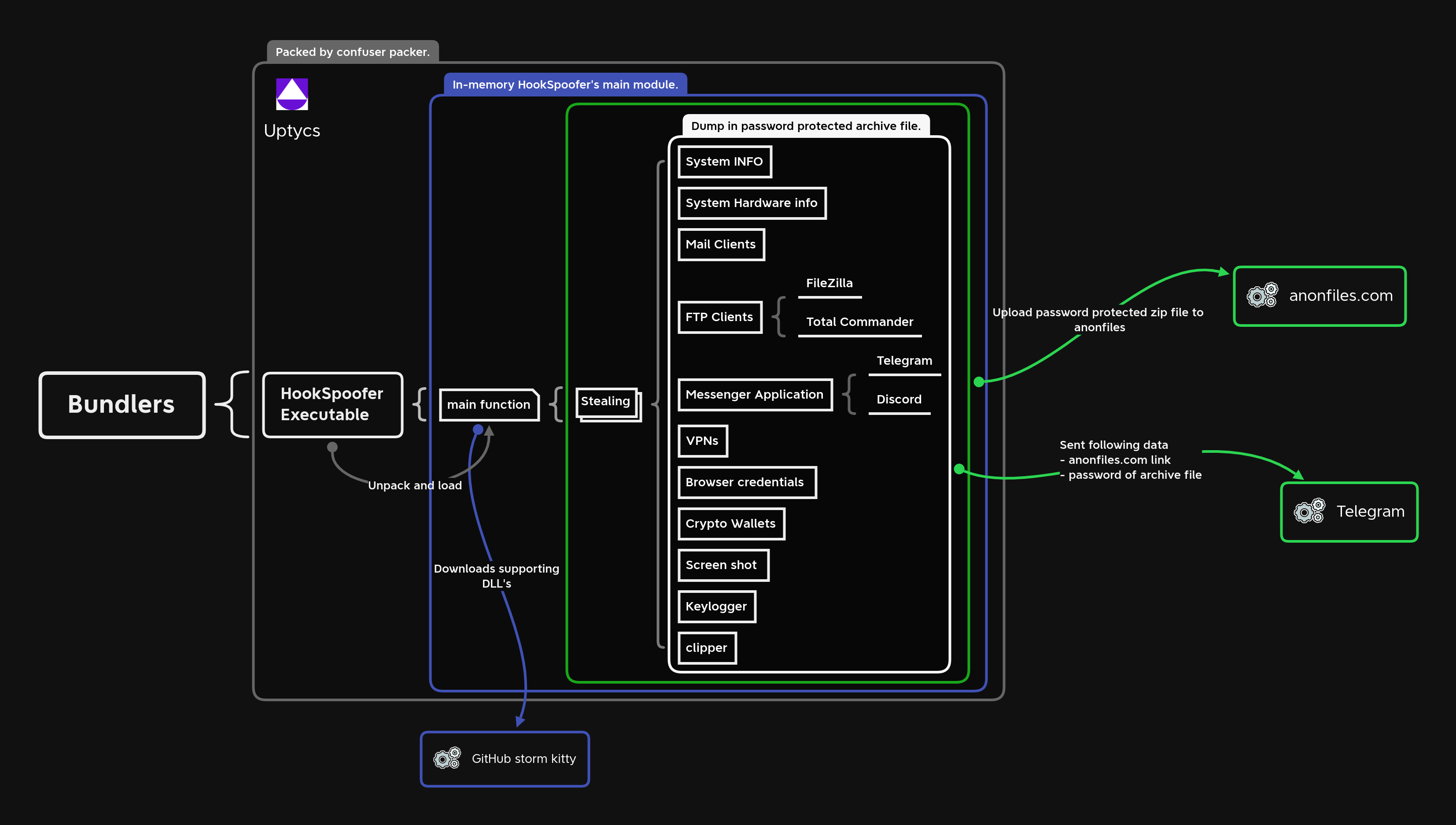The width and height of the screenshot is (1456, 825).
Task: Click the Telegram text in green destination box
Action: point(1371,512)
